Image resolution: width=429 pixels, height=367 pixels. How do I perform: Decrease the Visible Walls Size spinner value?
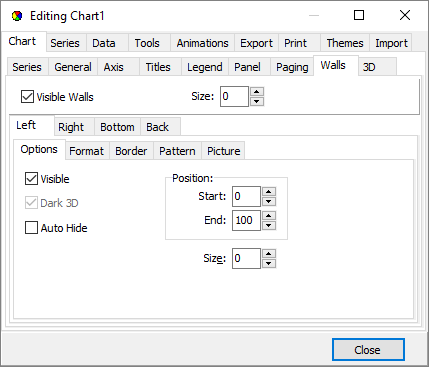(x=257, y=101)
